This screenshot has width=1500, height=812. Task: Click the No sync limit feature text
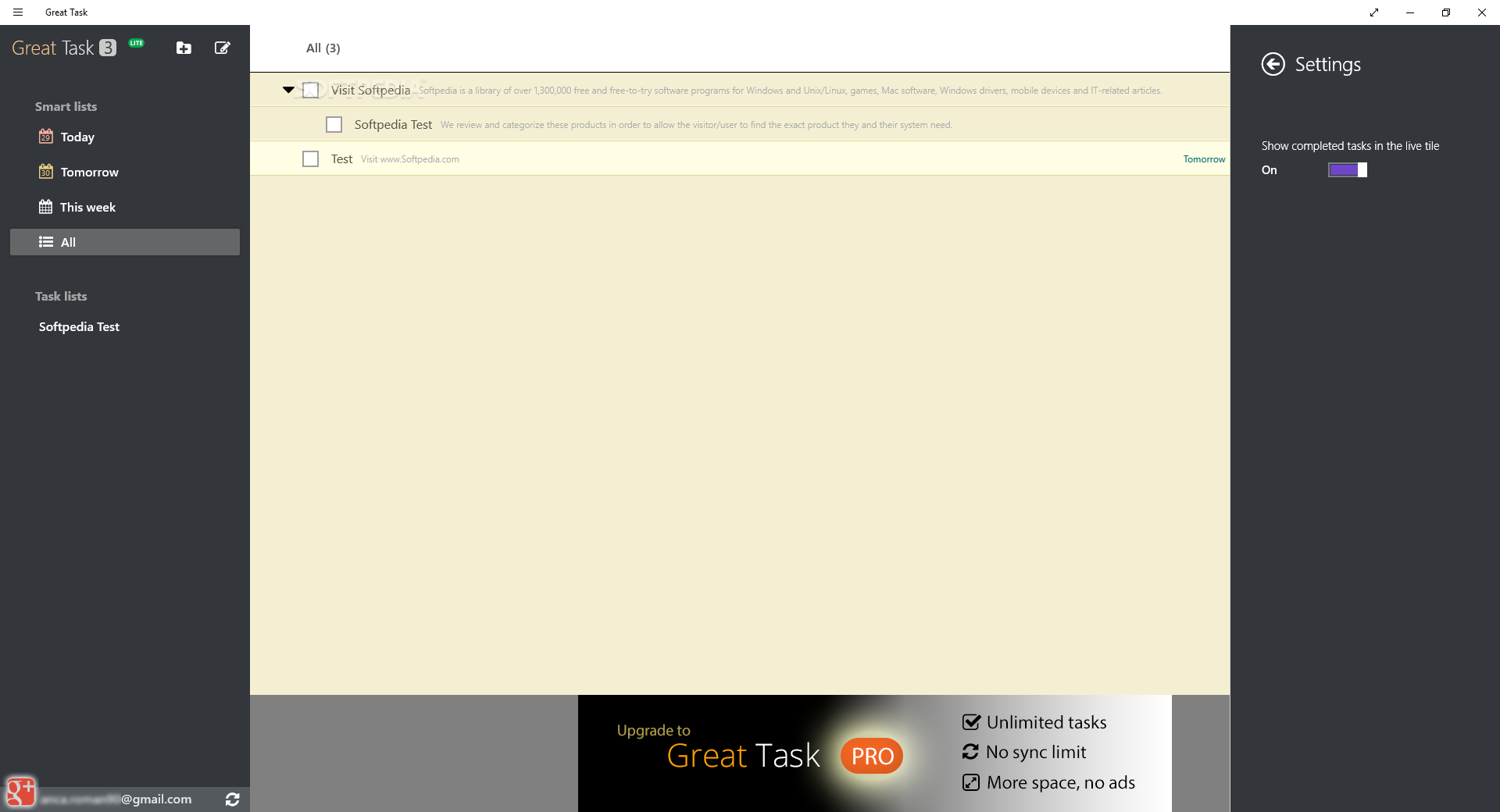pos(1036,752)
